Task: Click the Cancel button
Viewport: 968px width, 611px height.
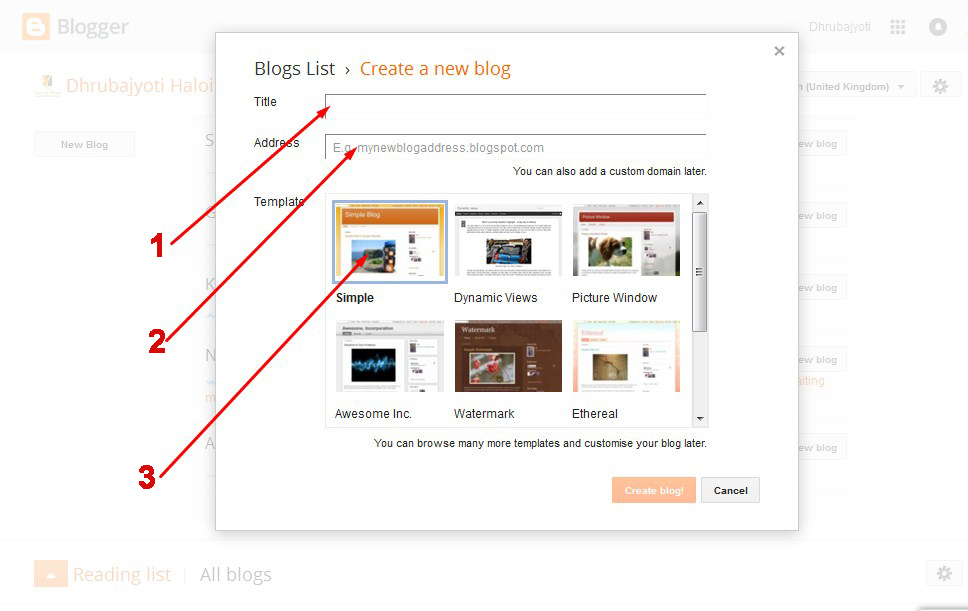Action: pos(730,490)
